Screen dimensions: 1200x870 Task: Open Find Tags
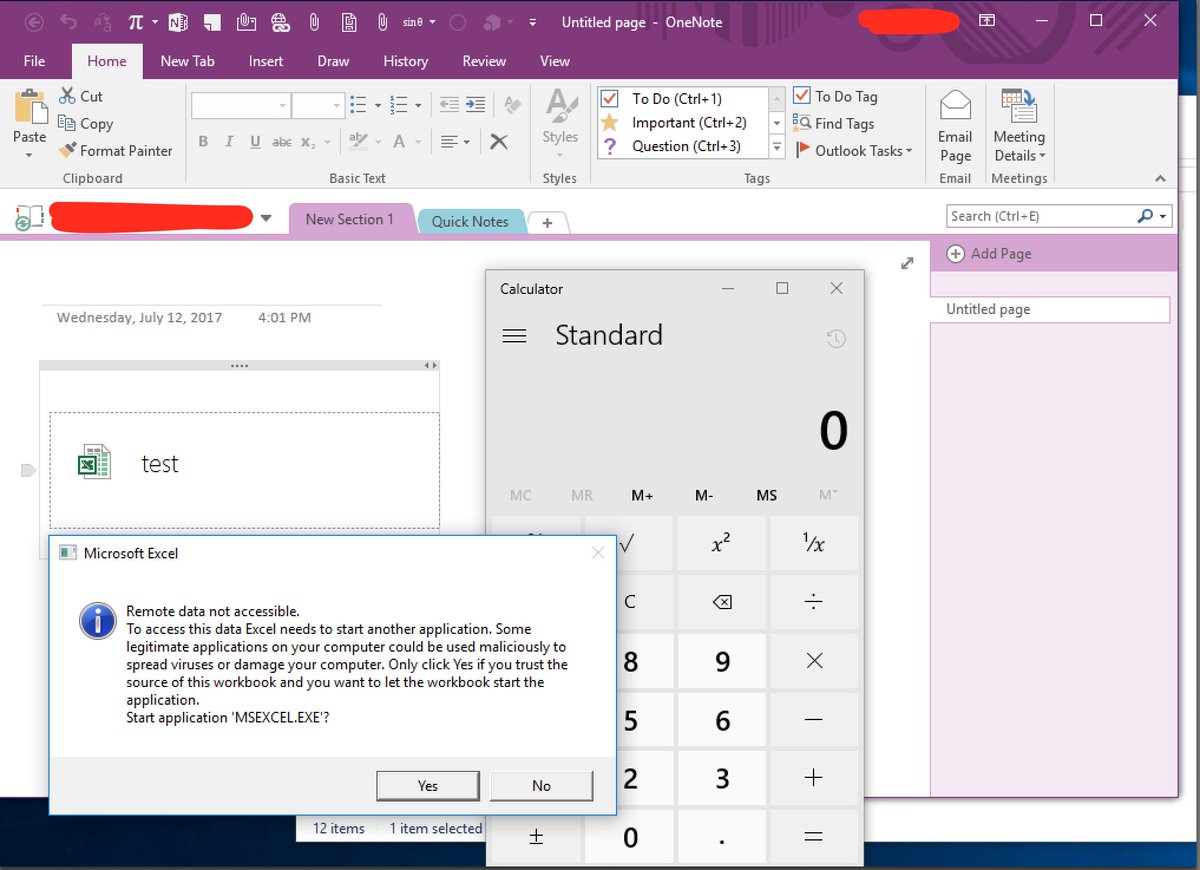834,123
